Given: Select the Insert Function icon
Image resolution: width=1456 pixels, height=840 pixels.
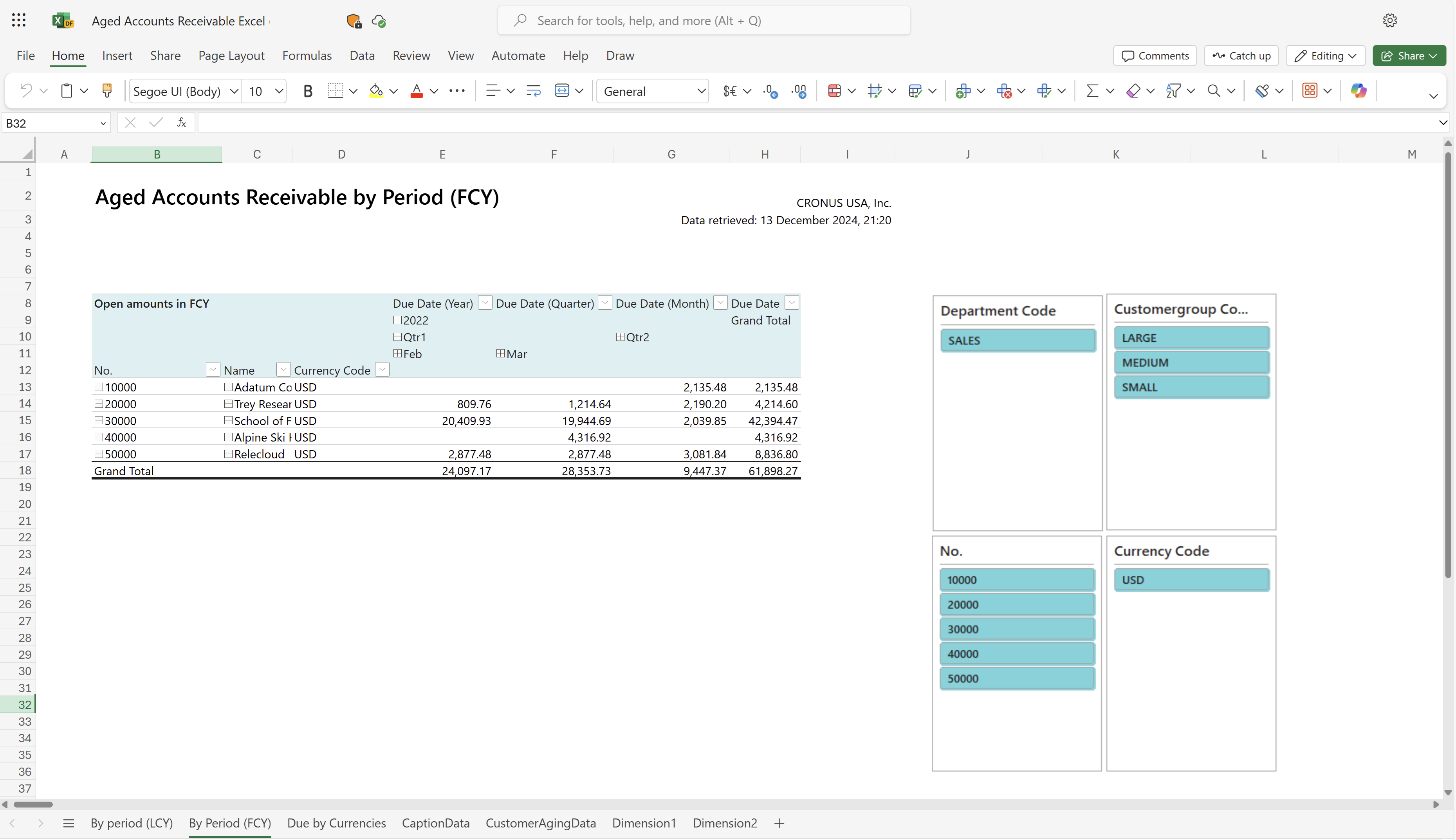Looking at the screenshot, I should tap(180, 122).
